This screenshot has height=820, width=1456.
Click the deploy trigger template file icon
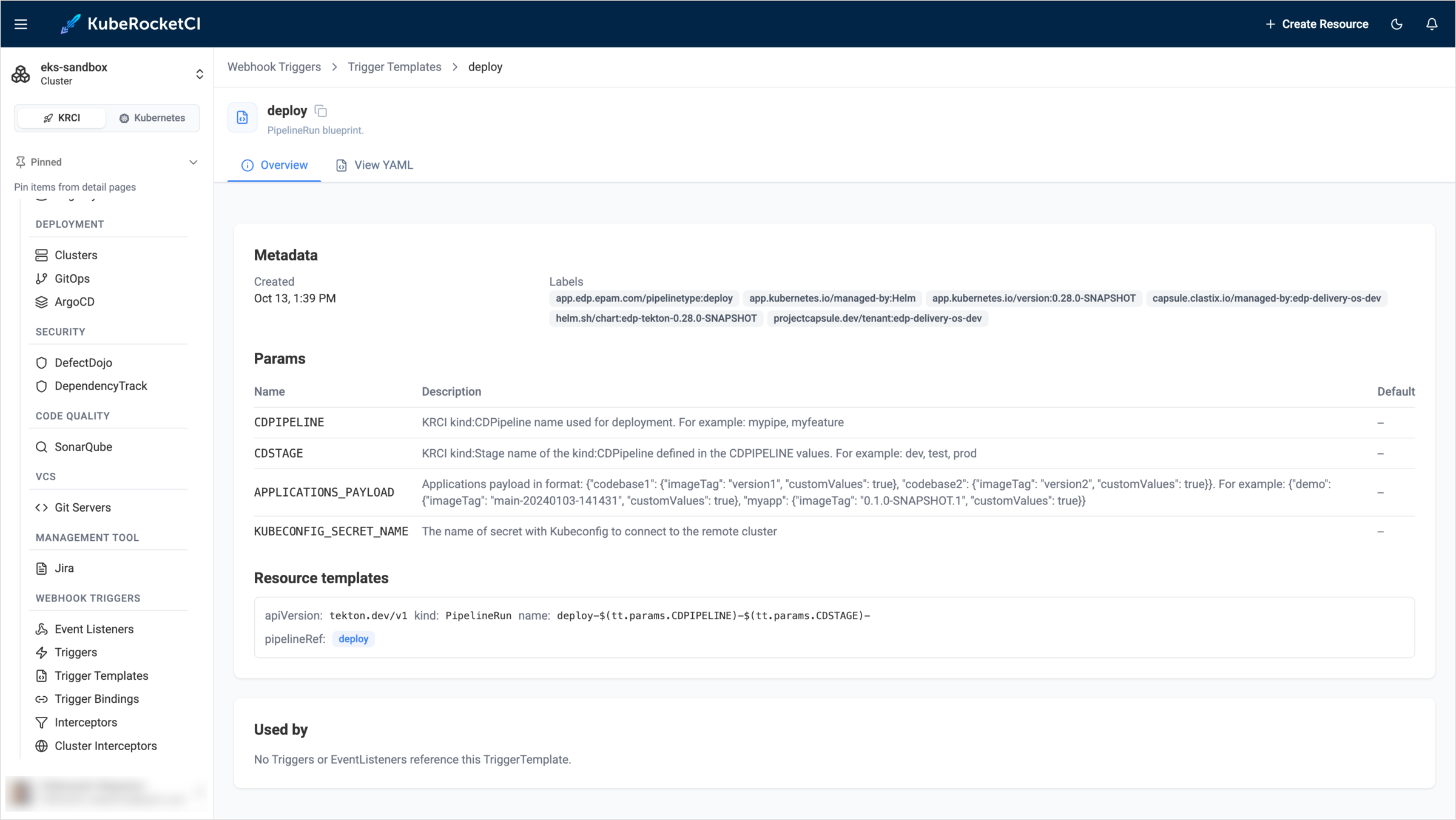coord(242,118)
